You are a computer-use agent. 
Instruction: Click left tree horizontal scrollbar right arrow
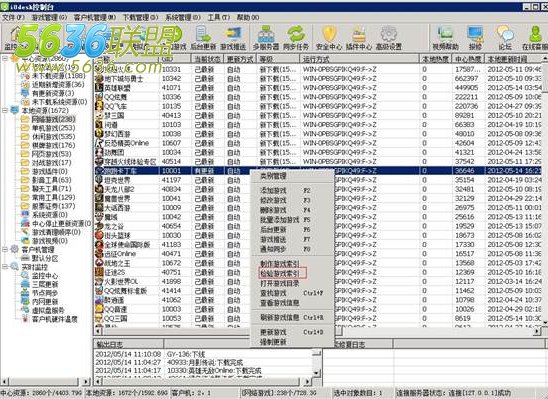(x=86, y=381)
